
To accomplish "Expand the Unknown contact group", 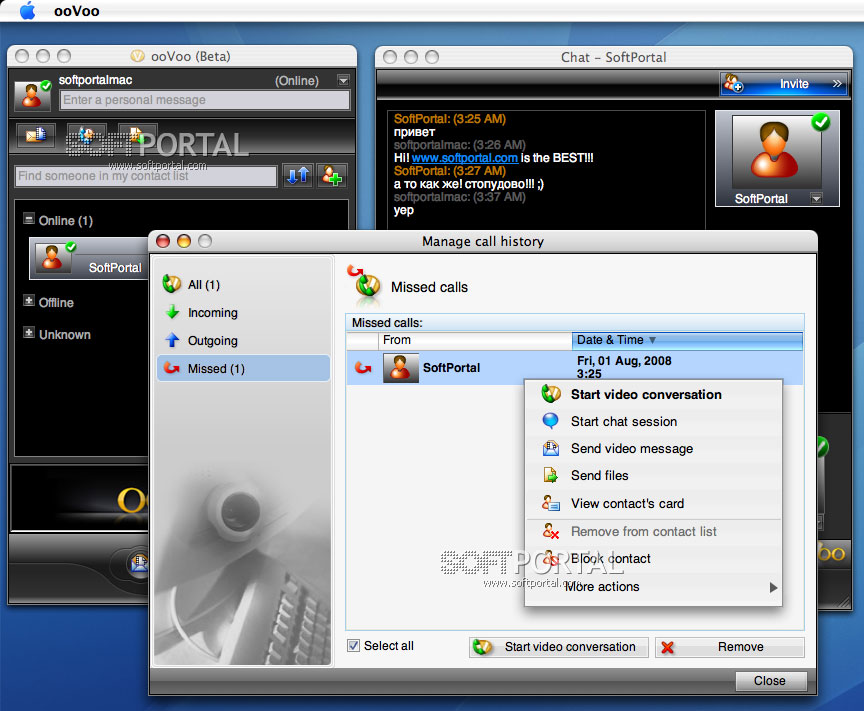I will 29,333.
